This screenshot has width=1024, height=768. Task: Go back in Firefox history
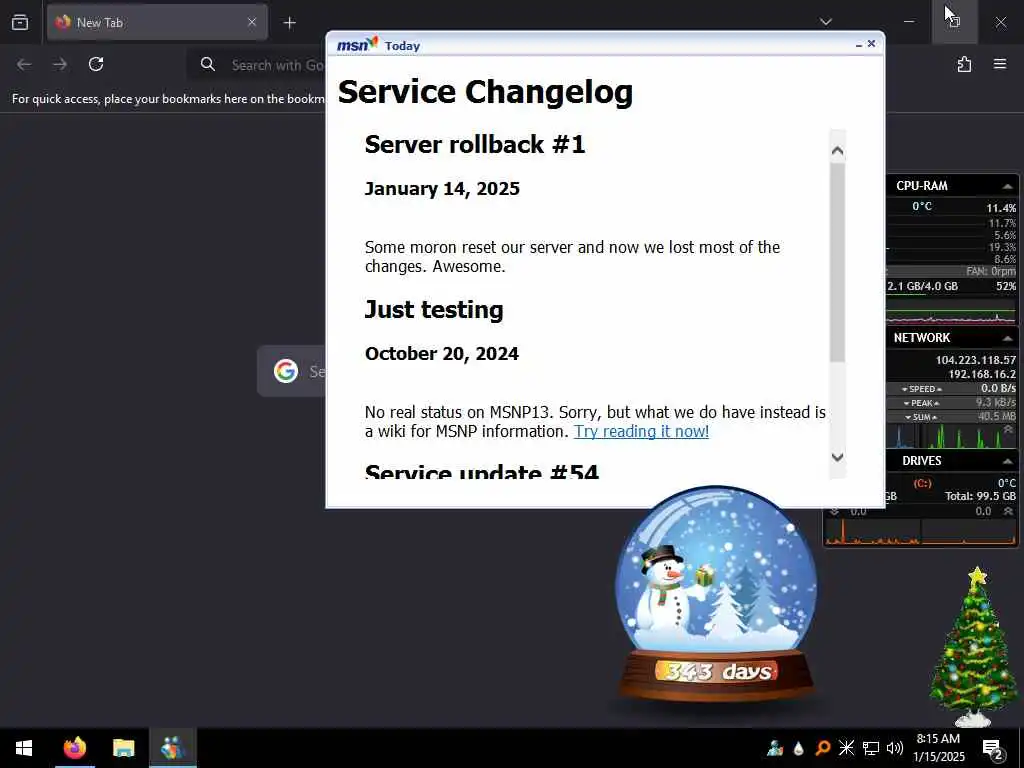tap(24, 64)
